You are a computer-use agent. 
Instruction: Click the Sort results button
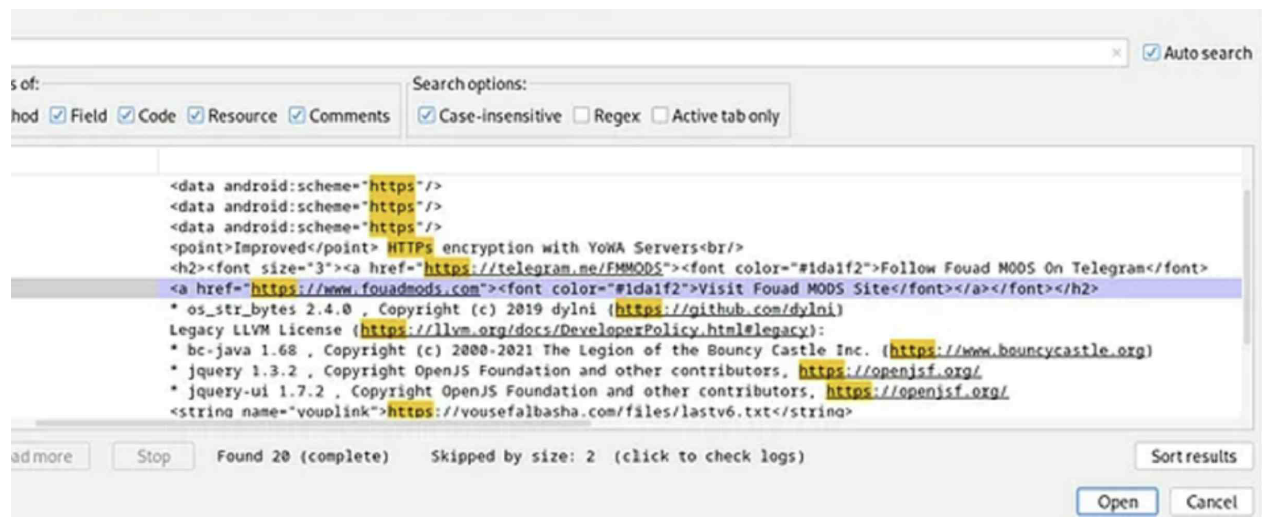[1193, 457]
